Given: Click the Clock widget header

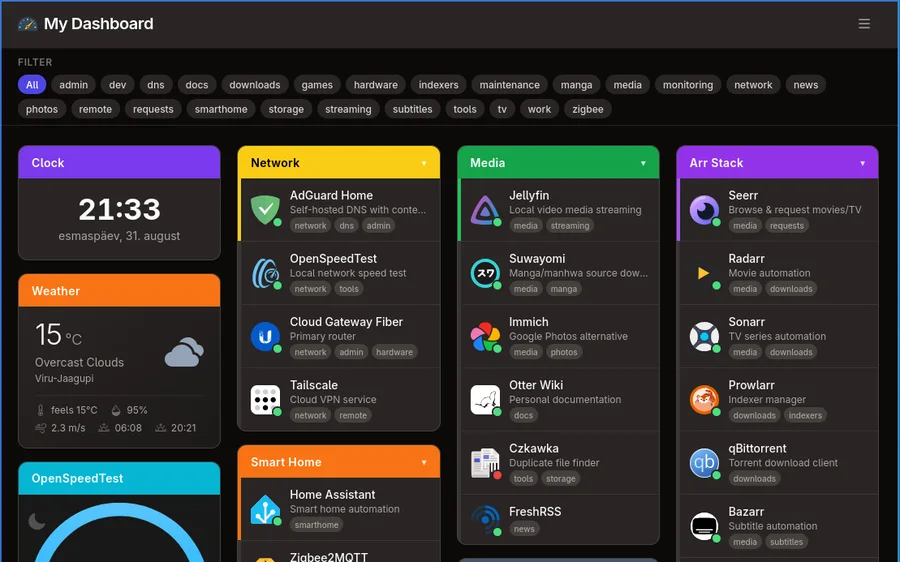Looking at the screenshot, I should point(119,162).
